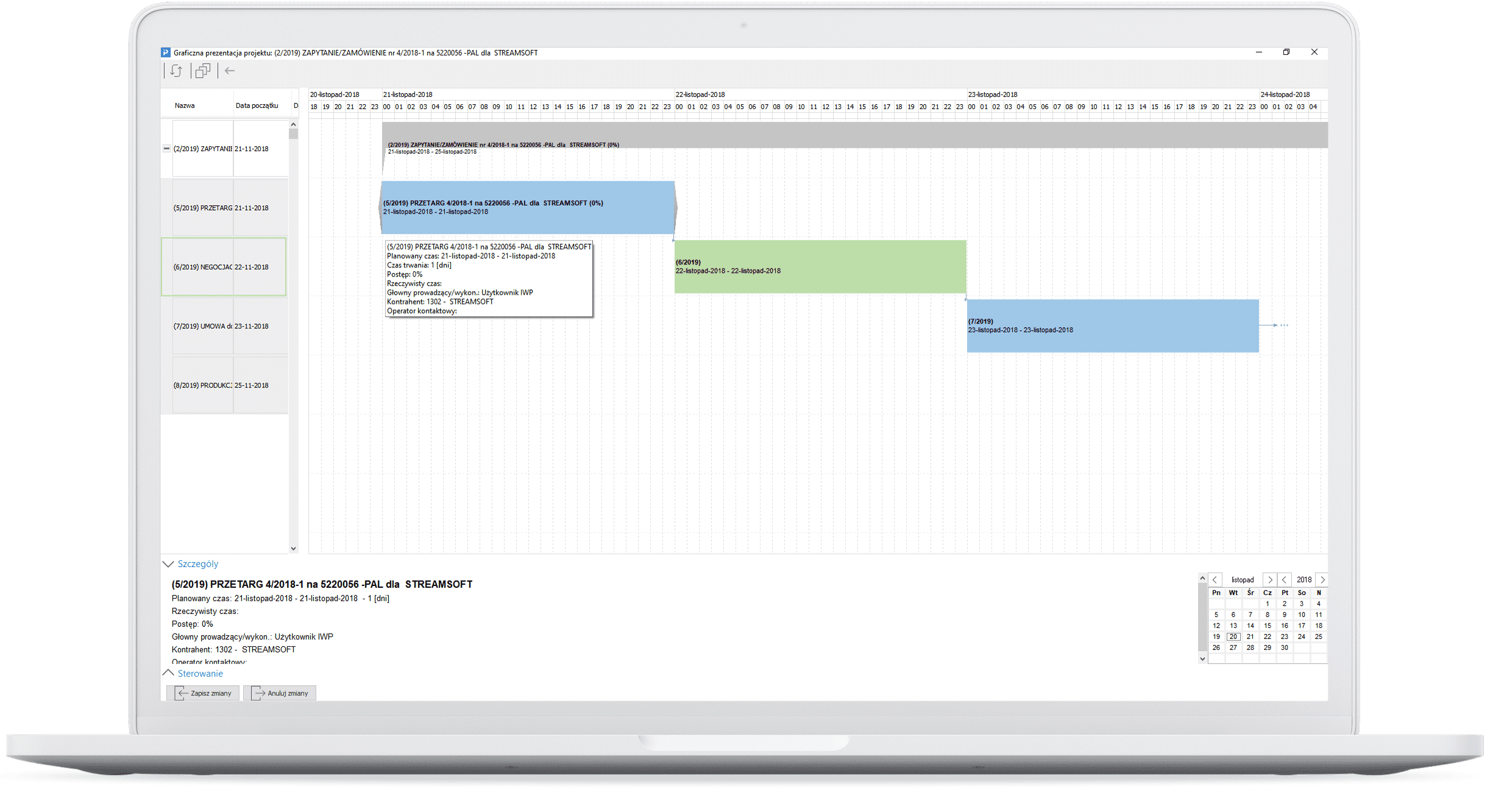Viewport: 1493px width, 812px height.
Task: Click the back arrow toolbar icon
Action: [x=230, y=71]
